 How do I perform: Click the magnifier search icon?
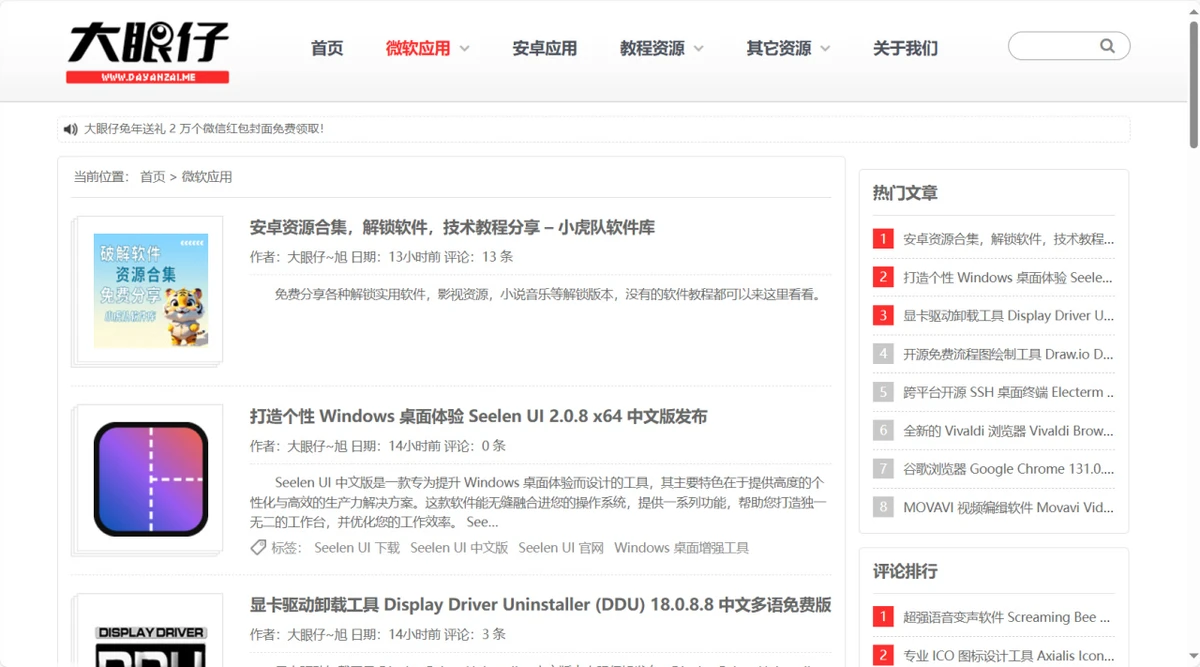1107,46
